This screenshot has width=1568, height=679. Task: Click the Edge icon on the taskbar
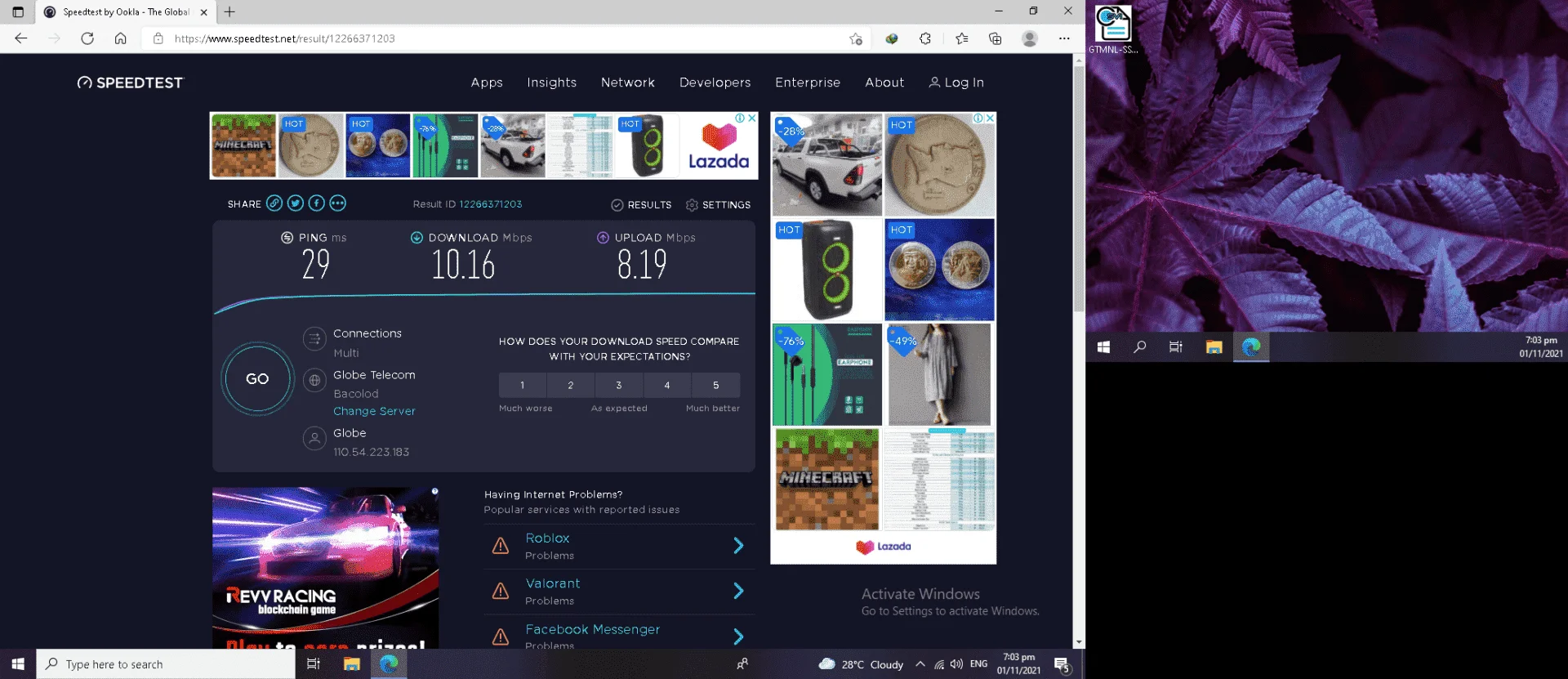(x=389, y=664)
